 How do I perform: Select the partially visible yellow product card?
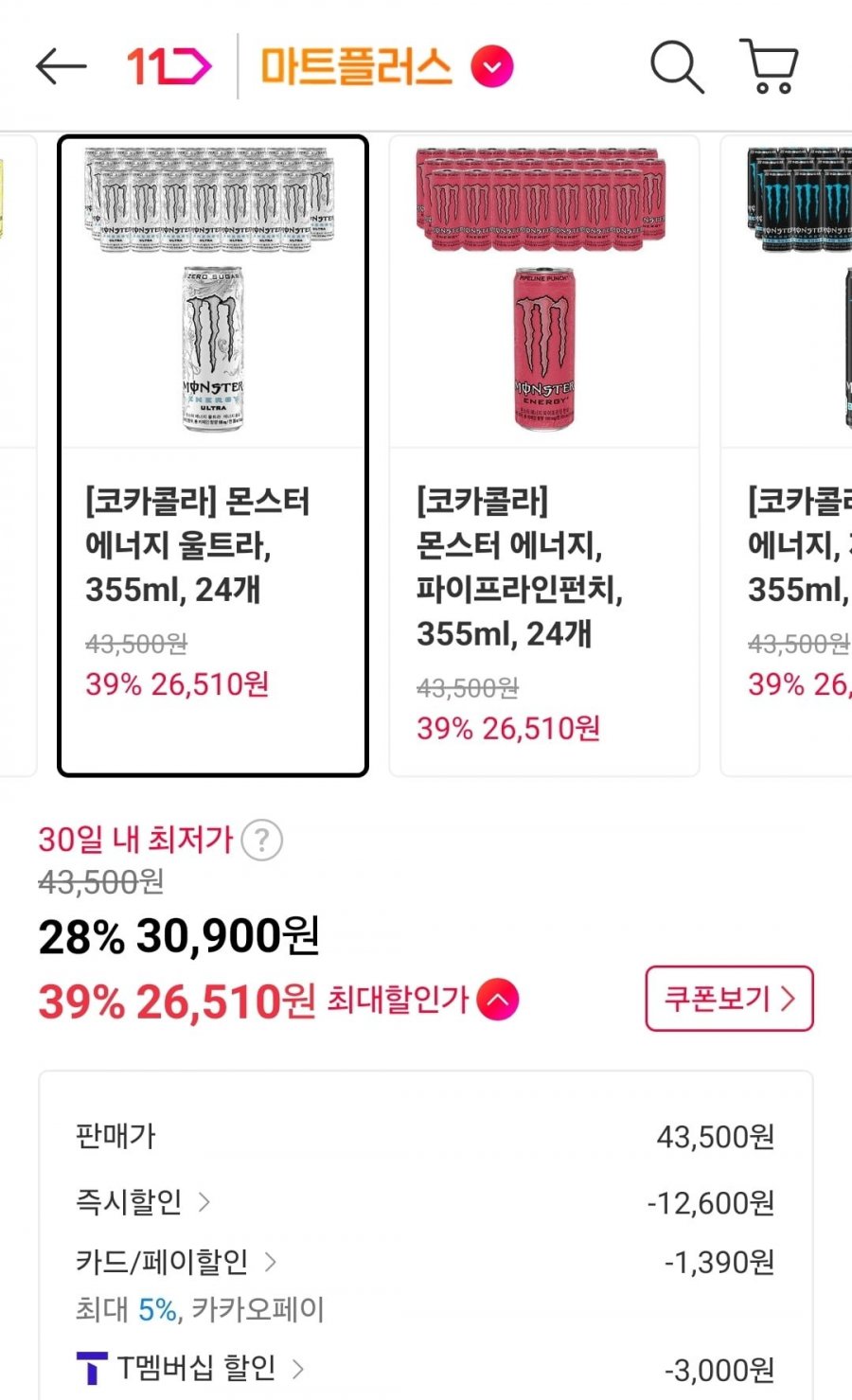pos(16,454)
